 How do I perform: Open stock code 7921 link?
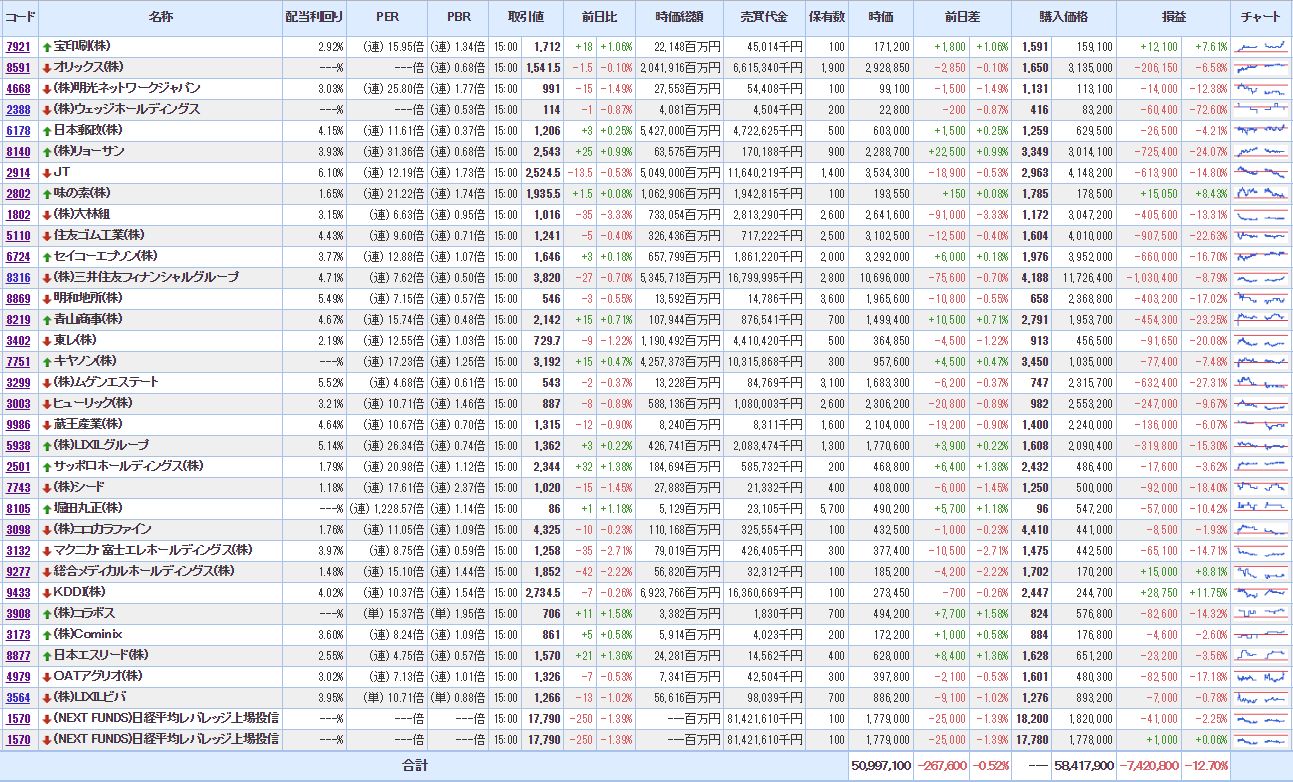point(18,47)
